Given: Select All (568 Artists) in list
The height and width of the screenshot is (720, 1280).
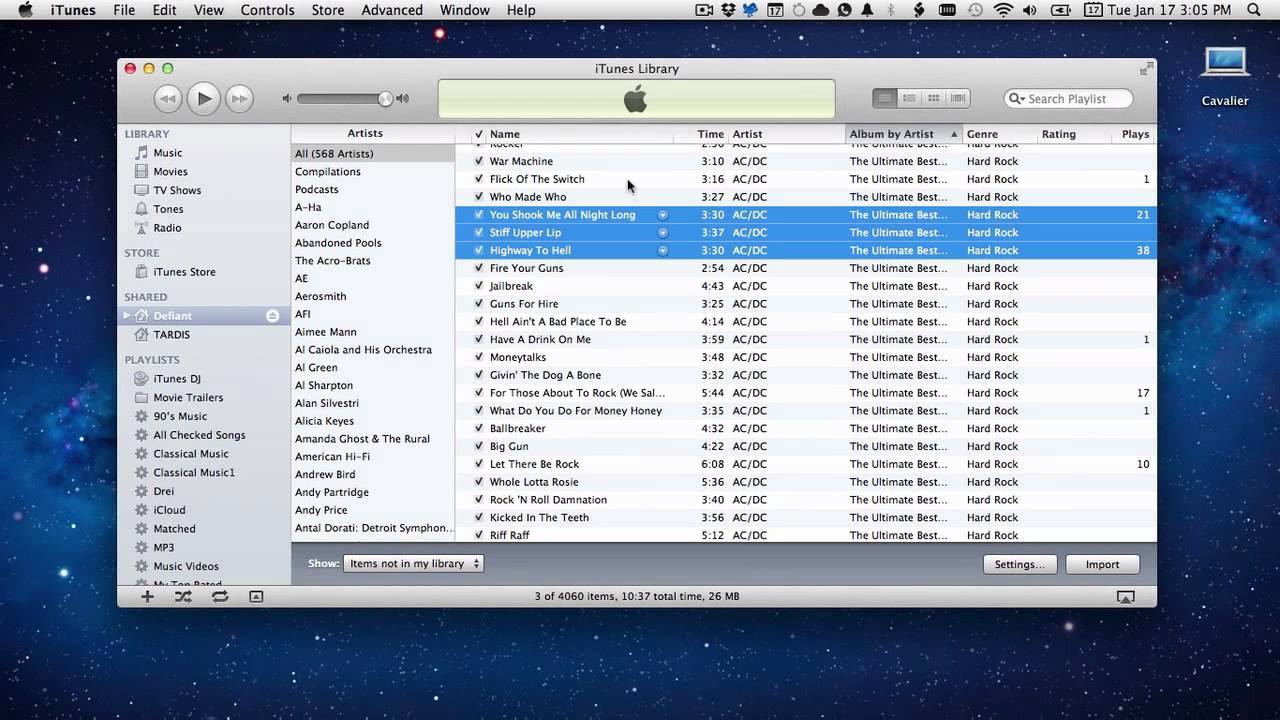Looking at the screenshot, I should point(371,154).
